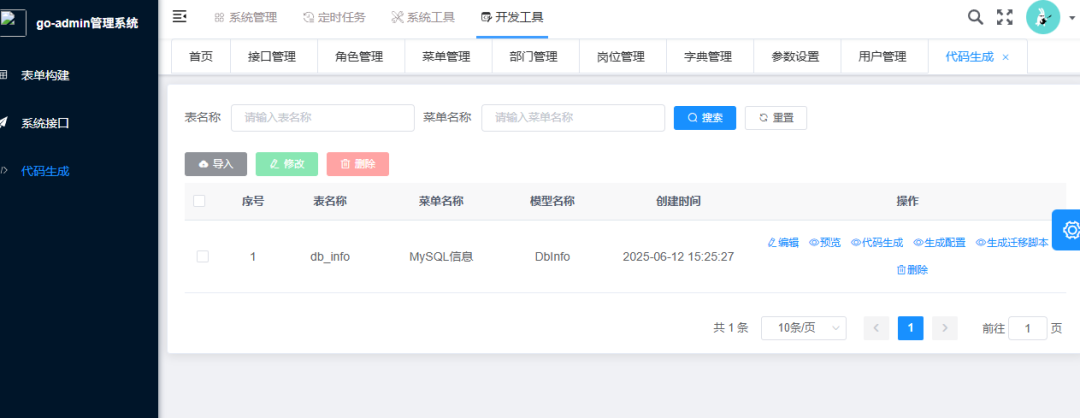The width and height of the screenshot is (1080, 418).
Task: Click the db_info table name cell
Action: point(330,257)
